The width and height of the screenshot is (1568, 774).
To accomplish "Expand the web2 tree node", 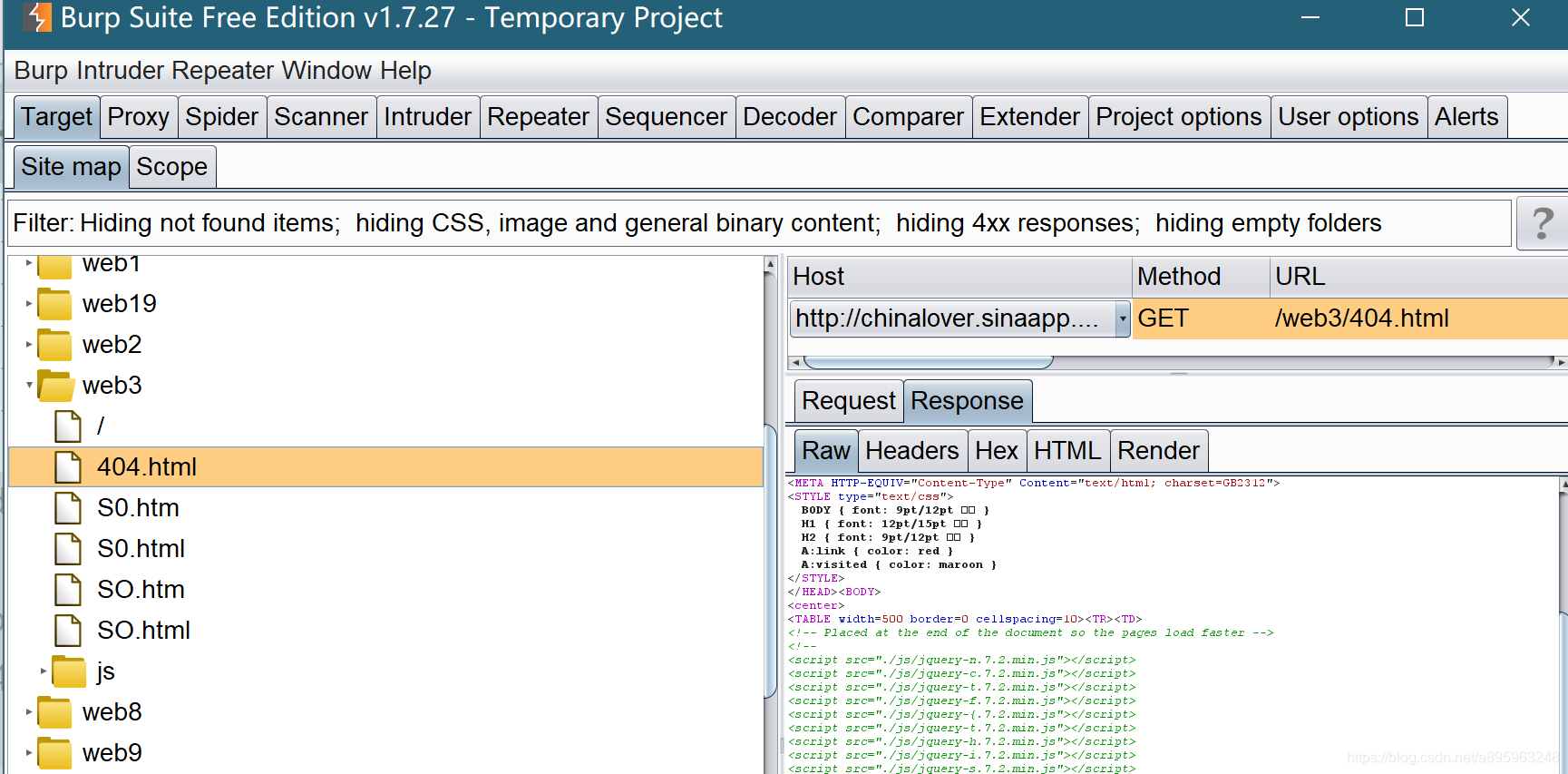I will point(29,345).
